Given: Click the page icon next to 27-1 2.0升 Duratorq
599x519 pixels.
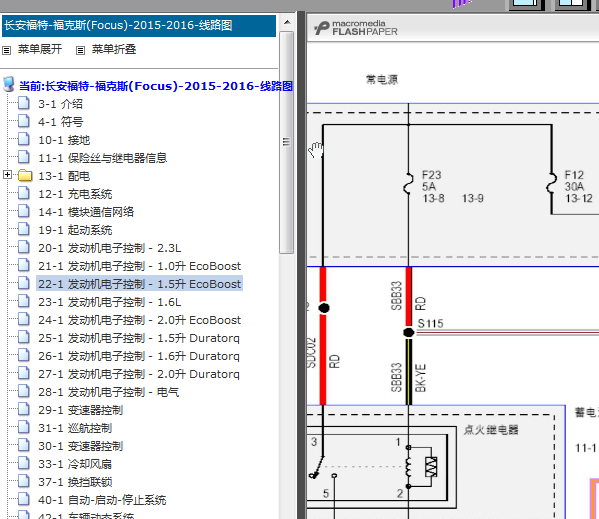Looking at the screenshot, I should [24, 373].
